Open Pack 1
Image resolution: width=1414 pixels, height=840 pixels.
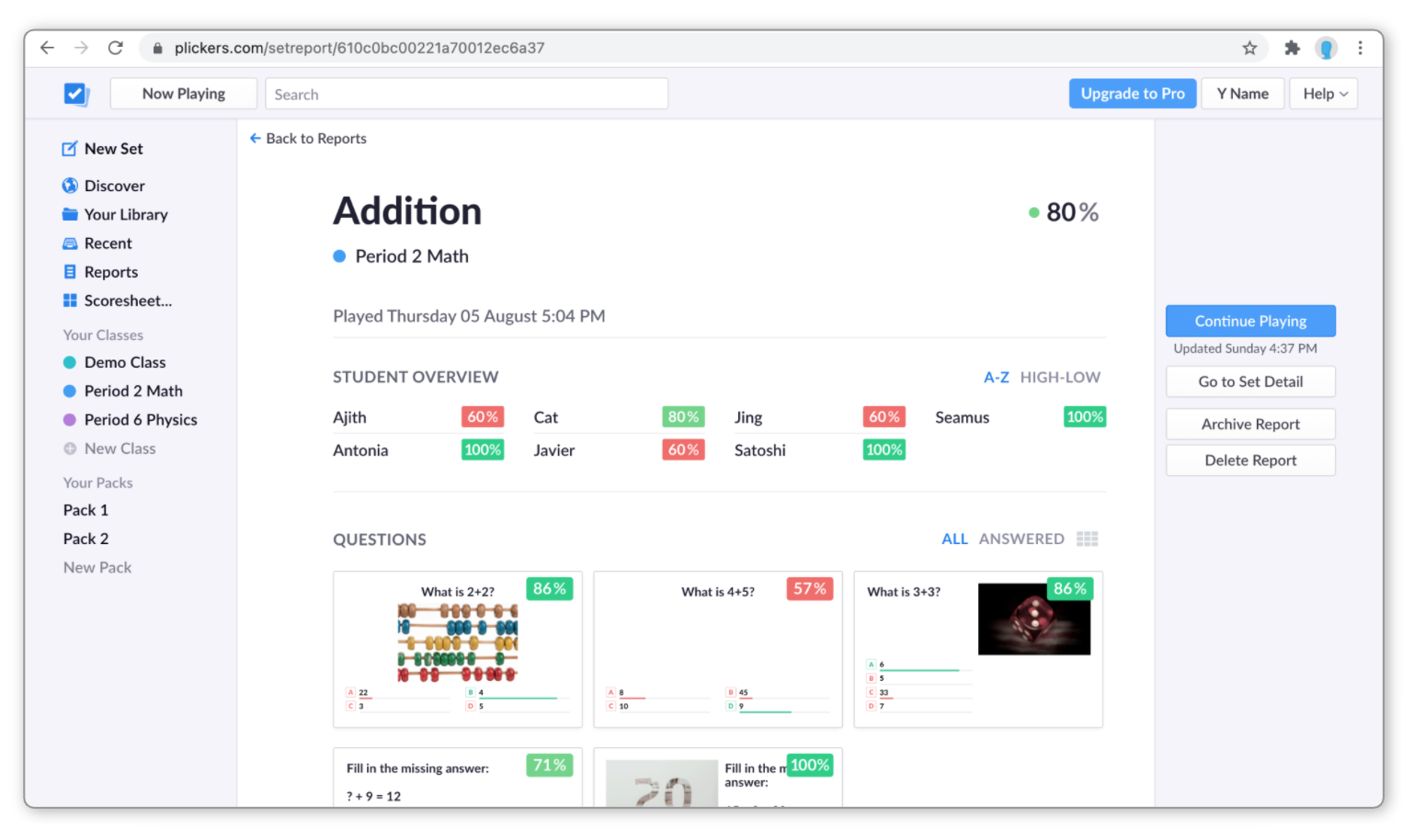tap(86, 510)
